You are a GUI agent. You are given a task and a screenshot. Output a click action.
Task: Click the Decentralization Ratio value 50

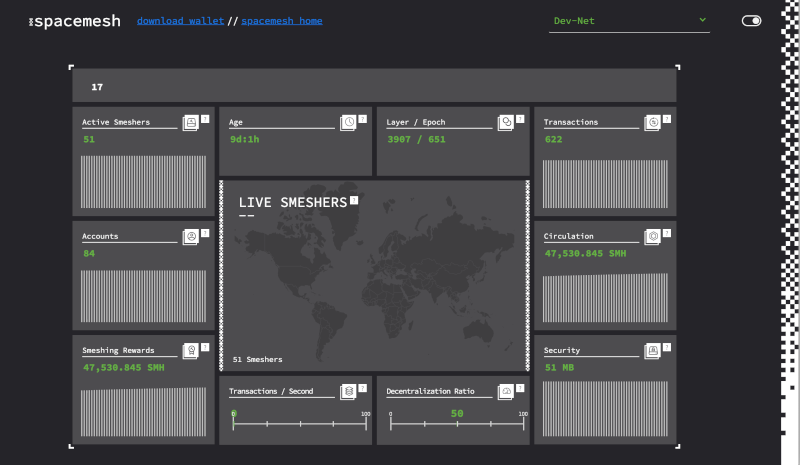457,413
